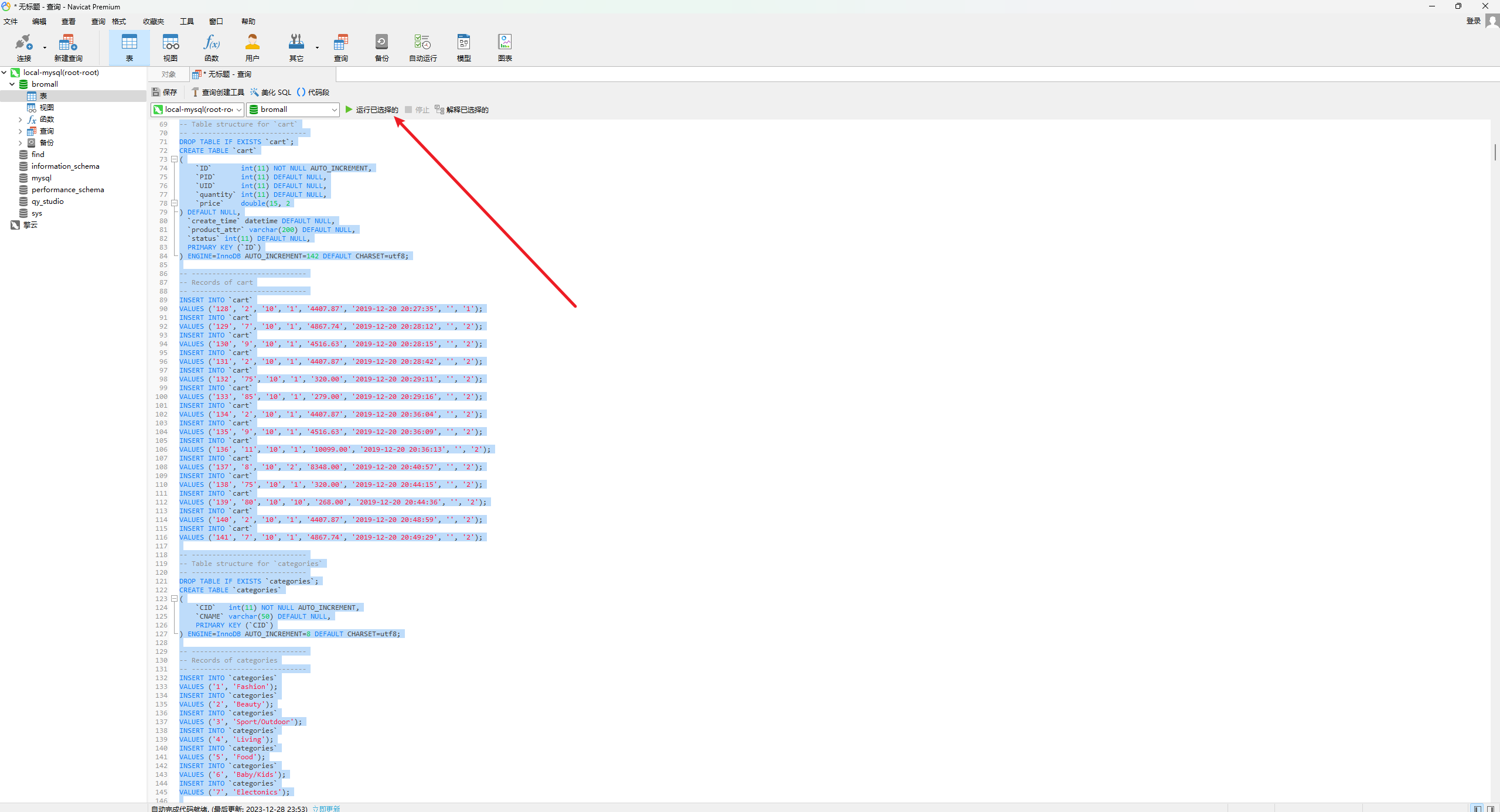Collapse code fold at line 123

click(174, 599)
